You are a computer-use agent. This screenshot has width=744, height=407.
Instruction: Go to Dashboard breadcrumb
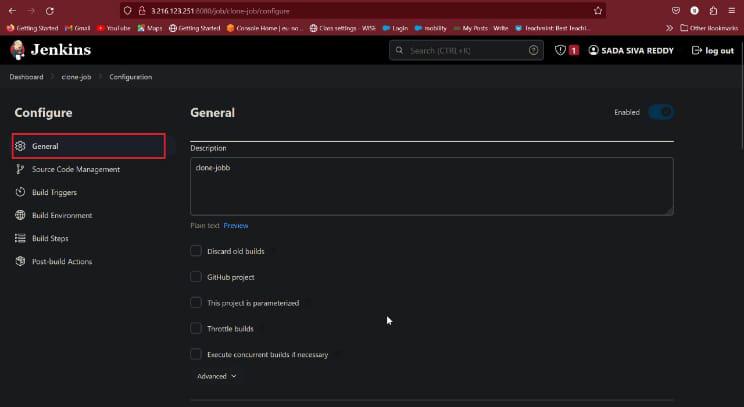26,77
